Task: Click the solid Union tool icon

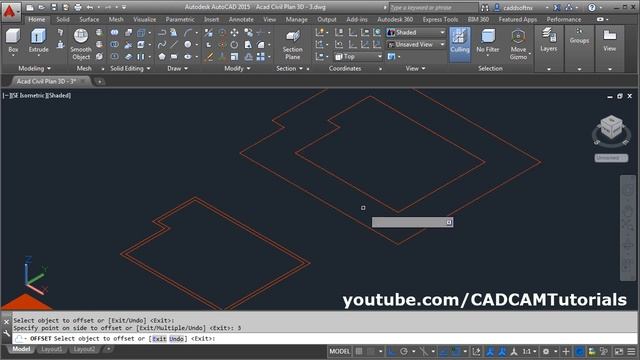Action: pos(115,32)
